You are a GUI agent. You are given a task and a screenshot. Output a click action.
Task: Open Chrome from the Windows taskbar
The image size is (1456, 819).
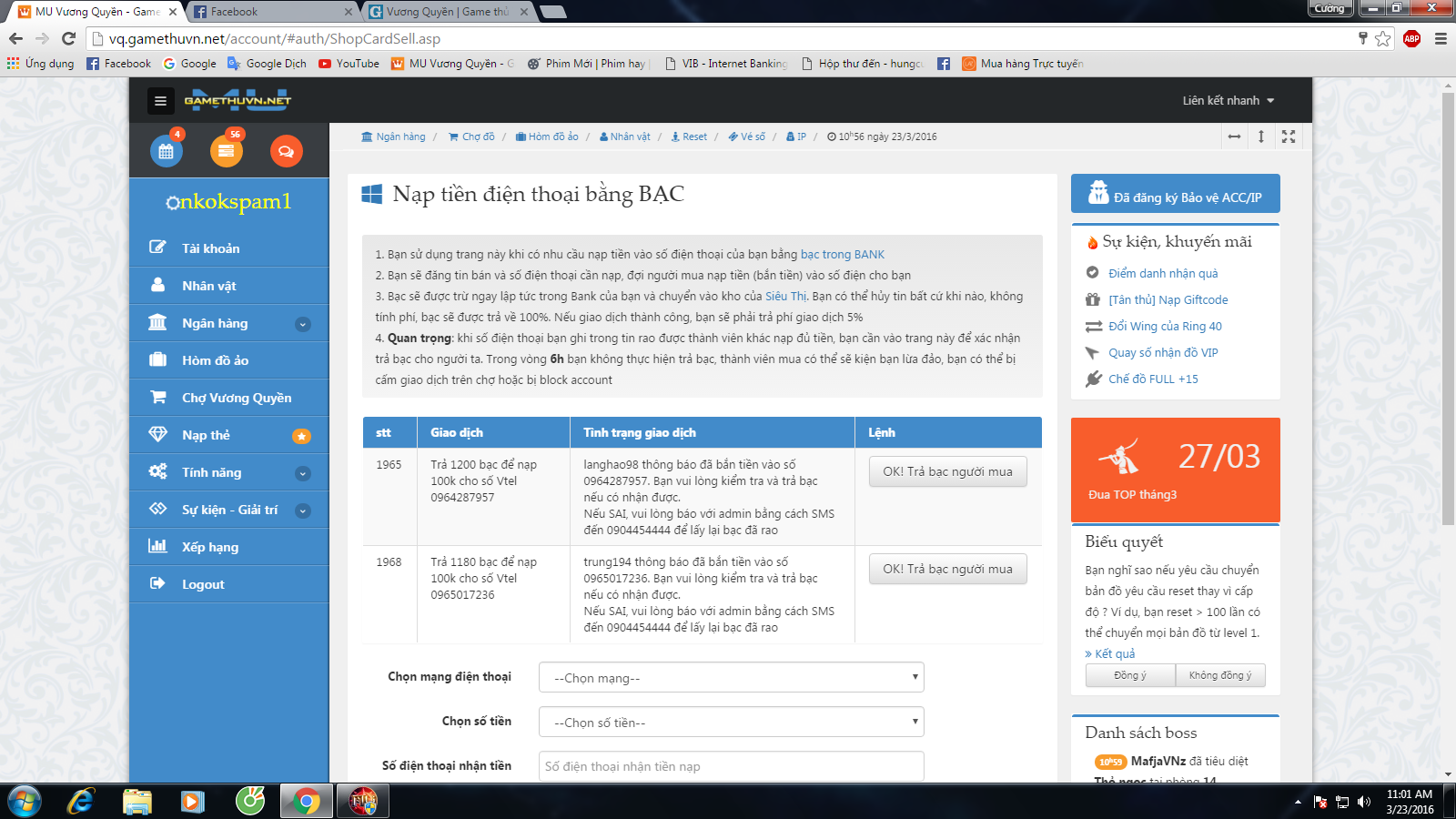pos(306,802)
